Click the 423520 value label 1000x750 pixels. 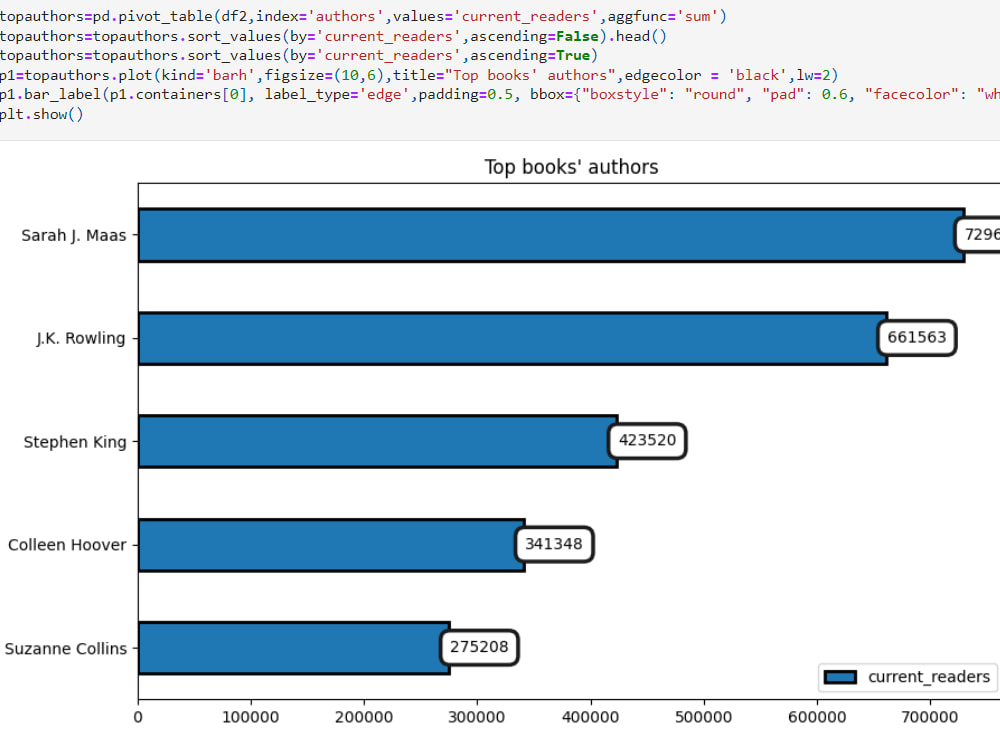[x=647, y=441]
